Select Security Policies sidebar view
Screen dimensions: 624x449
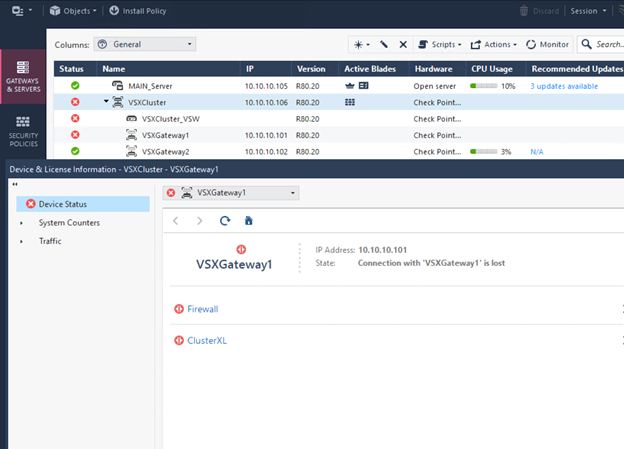click(x=23, y=131)
